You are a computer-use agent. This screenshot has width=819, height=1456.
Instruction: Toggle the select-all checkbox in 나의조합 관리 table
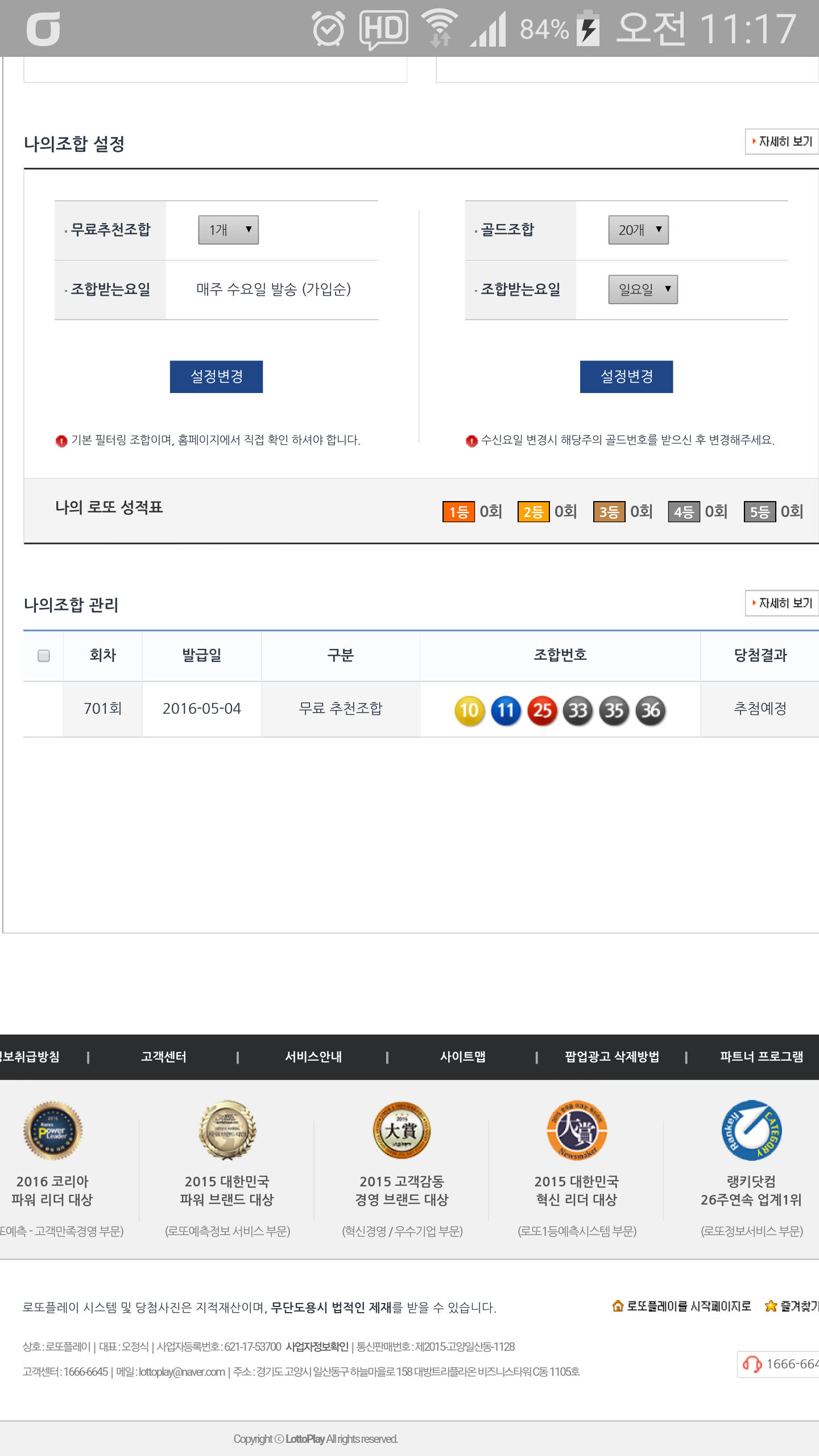click(44, 656)
